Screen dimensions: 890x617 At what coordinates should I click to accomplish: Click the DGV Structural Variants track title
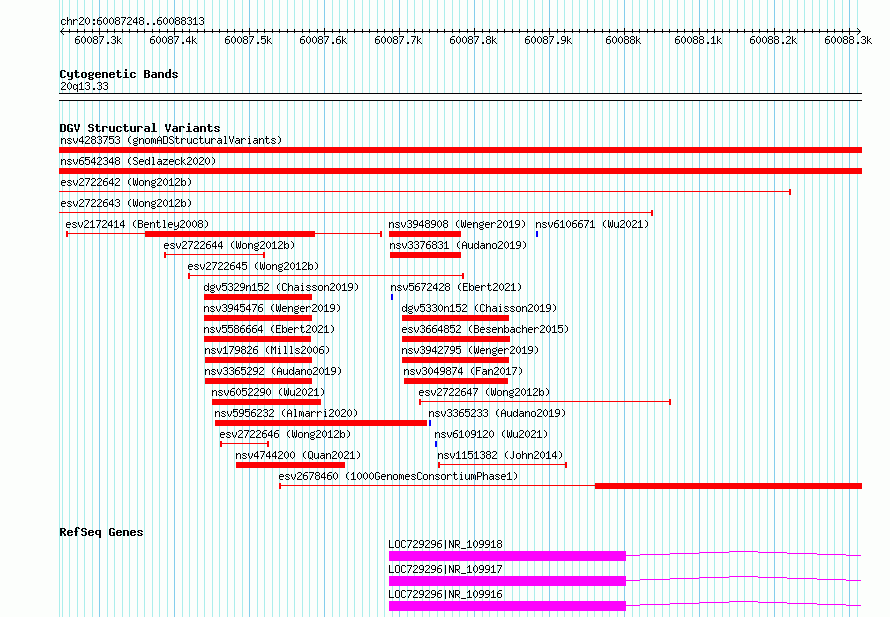(x=140, y=128)
